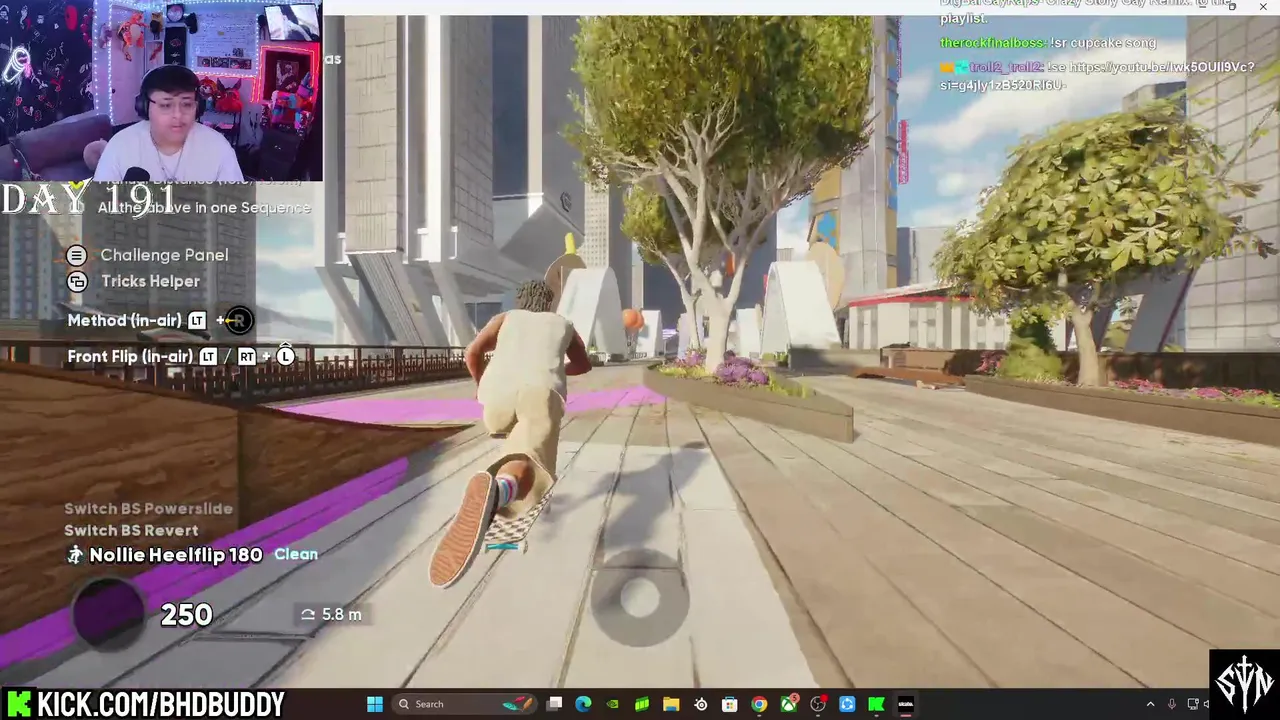Click the LT icon beside Method
This screenshot has width=1280, height=720.
pyautogui.click(x=197, y=320)
